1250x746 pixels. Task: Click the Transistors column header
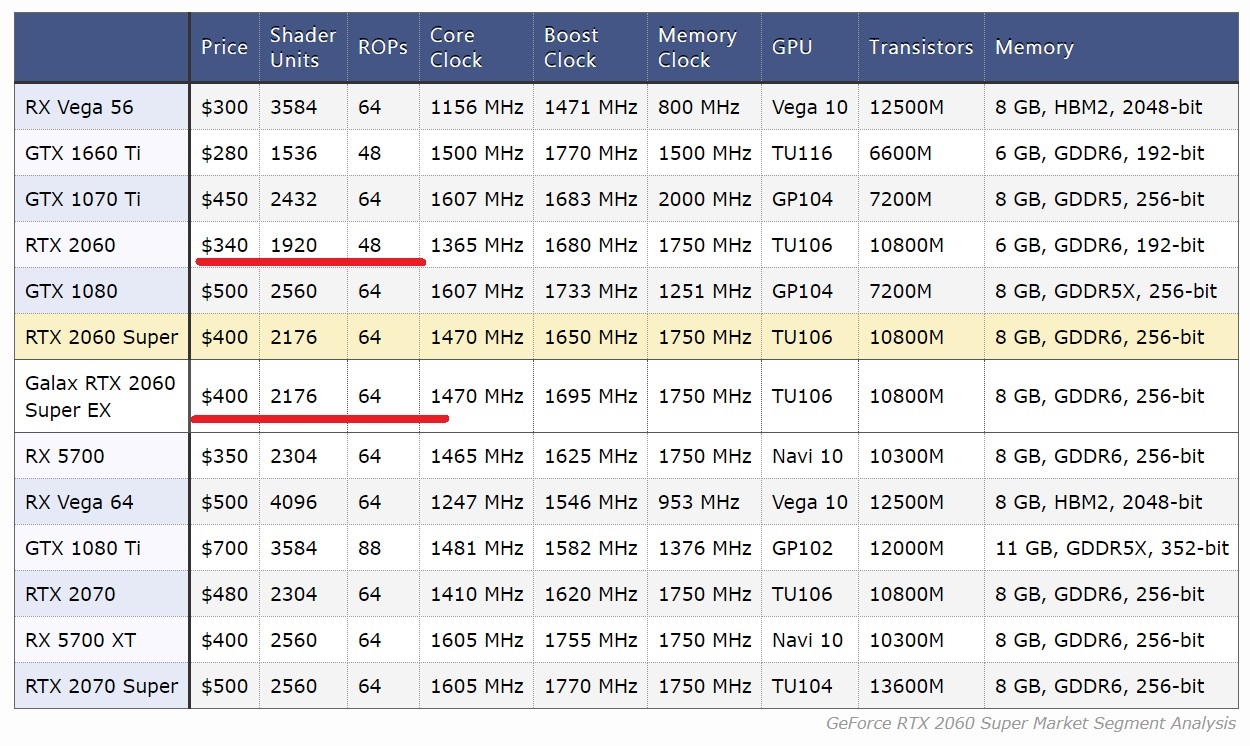point(920,47)
